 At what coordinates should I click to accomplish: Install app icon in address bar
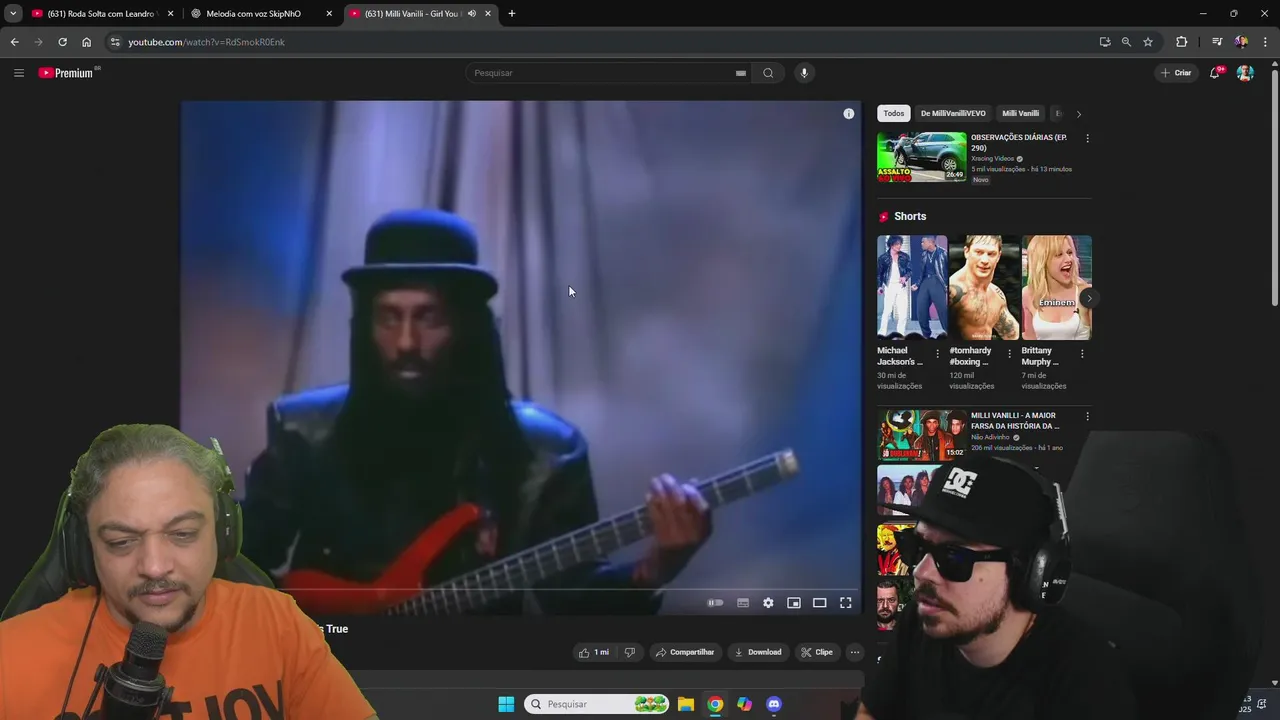pos(1105,42)
